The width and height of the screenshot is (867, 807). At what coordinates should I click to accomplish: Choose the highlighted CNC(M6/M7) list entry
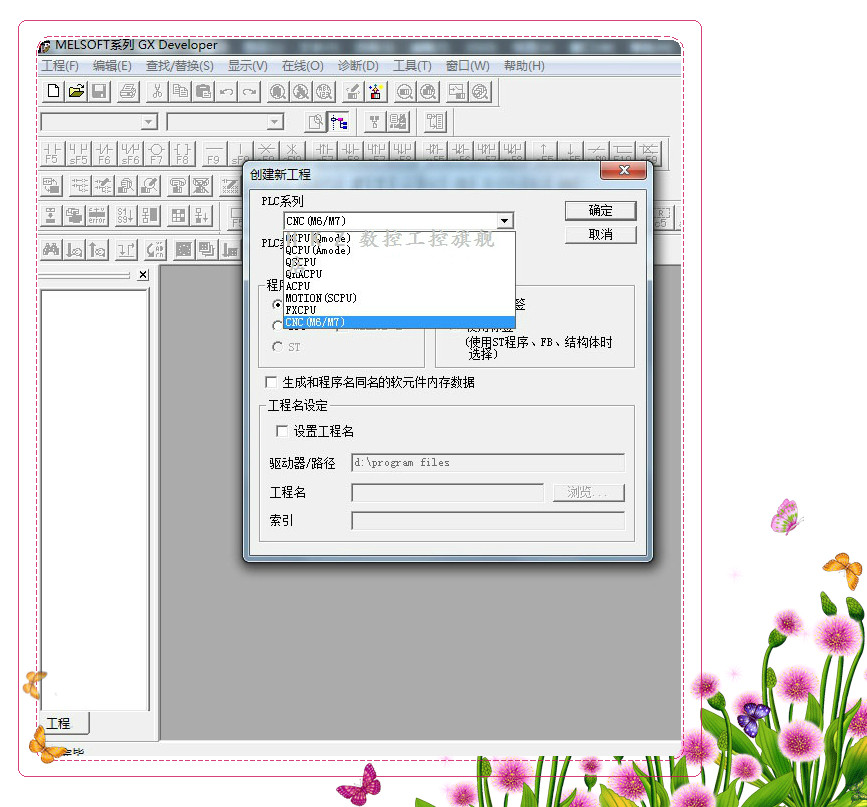click(x=399, y=322)
